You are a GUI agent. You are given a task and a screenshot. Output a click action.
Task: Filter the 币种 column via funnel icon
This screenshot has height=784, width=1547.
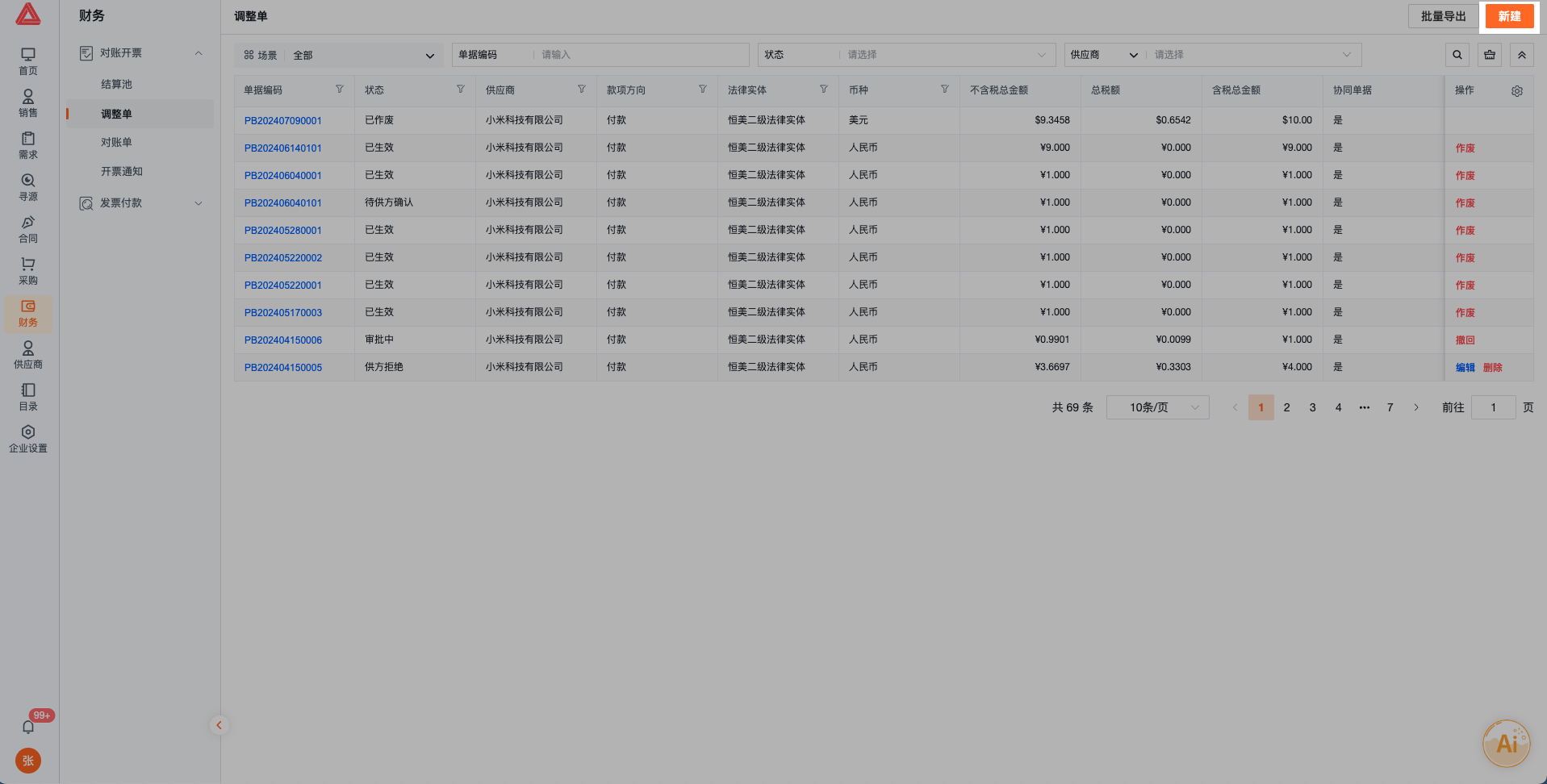pos(945,90)
